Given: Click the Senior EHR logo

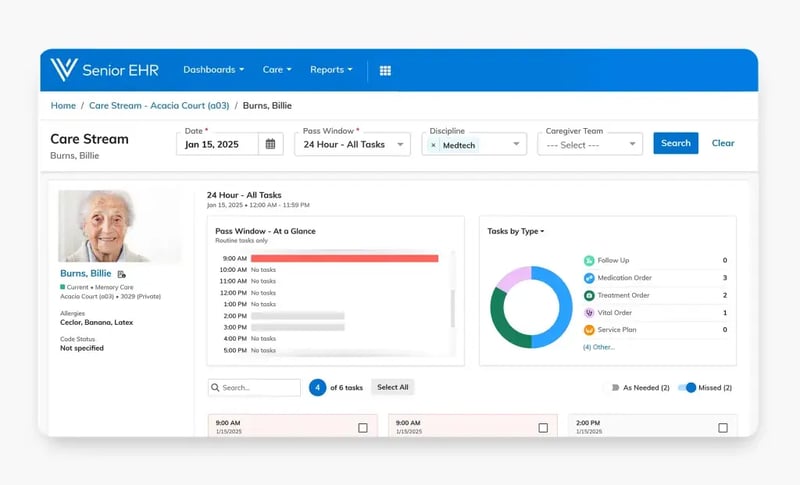Looking at the screenshot, I should [105, 70].
